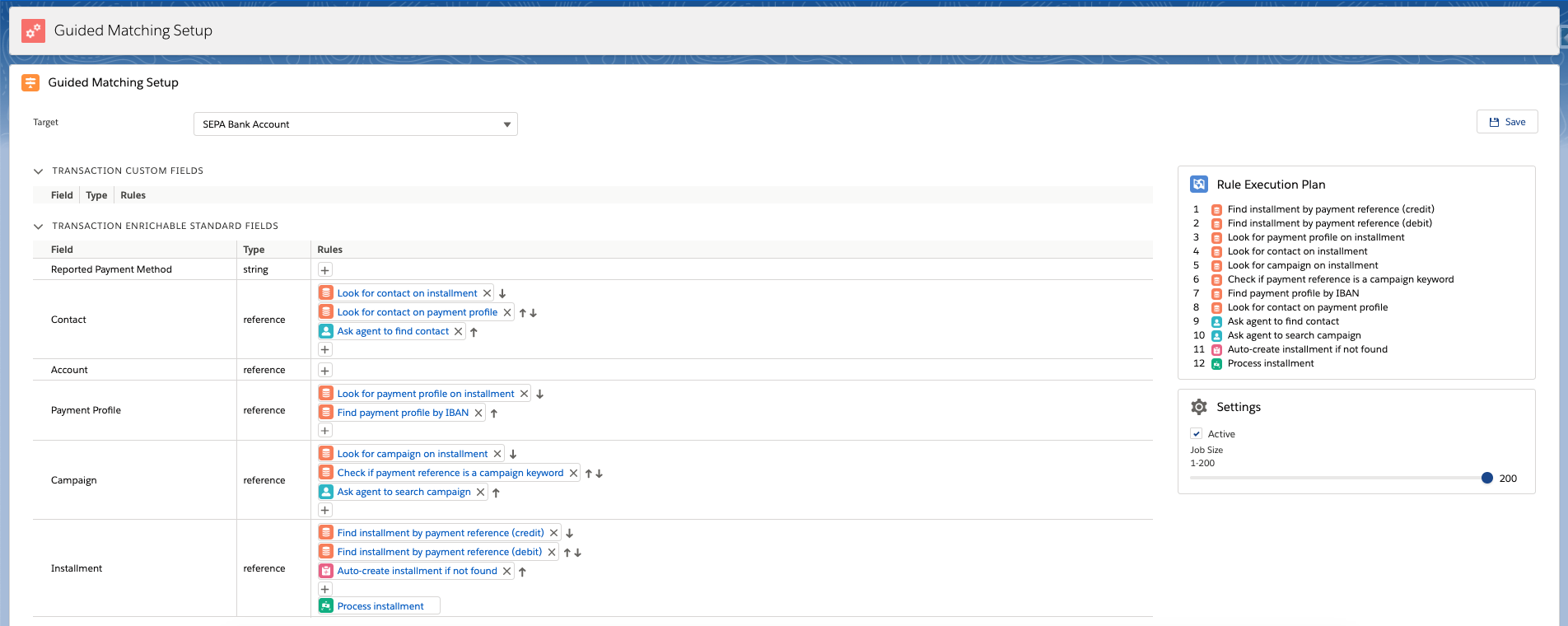The width and height of the screenshot is (1568, 626).
Task: Click the Rules column header in enrichable fields
Action: pos(329,250)
